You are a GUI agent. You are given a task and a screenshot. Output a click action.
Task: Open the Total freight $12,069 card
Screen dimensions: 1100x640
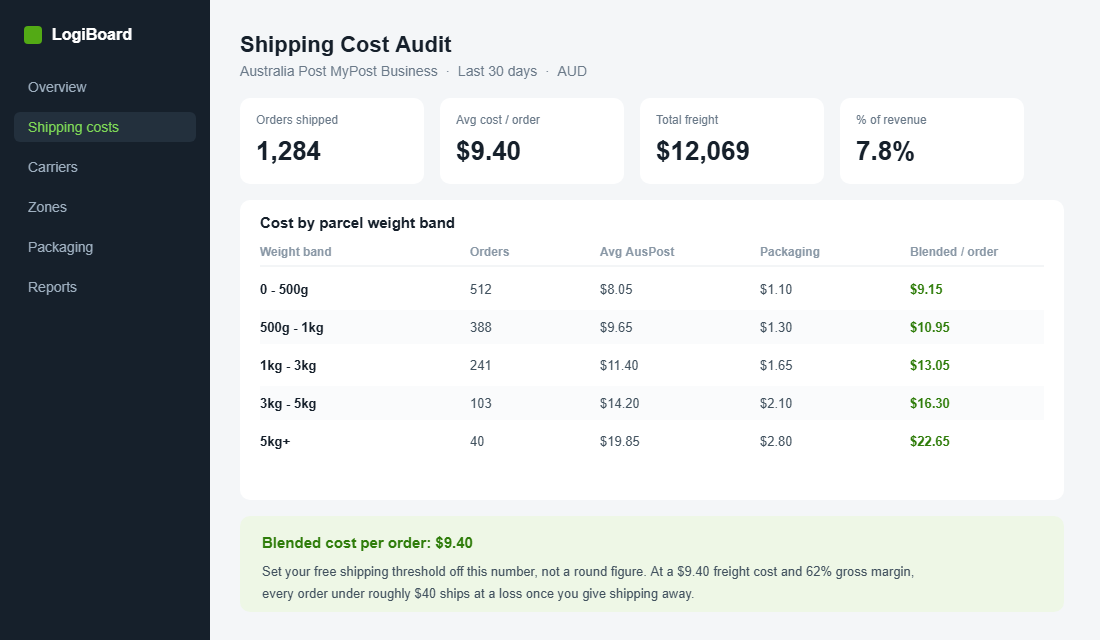[732, 141]
